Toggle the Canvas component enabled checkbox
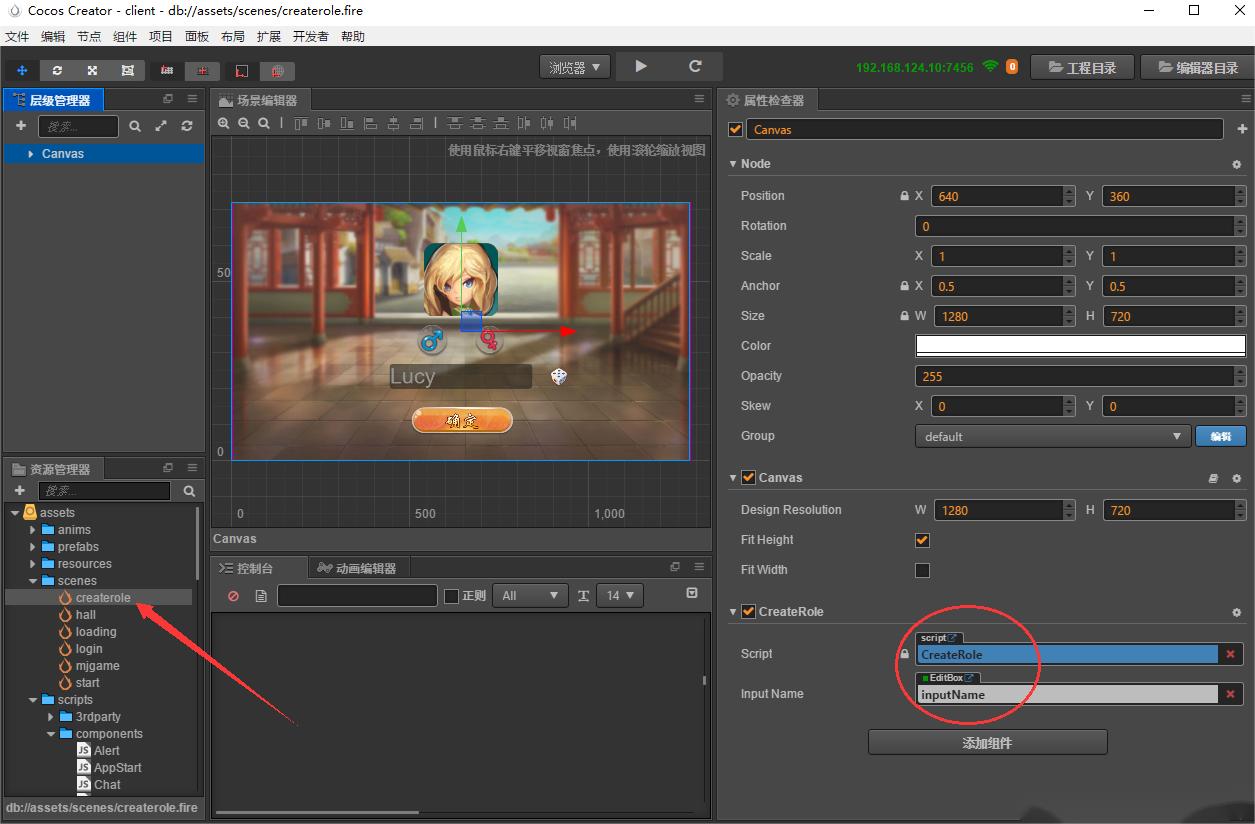Image resolution: width=1255 pixels, height=824 pixels. (748, 478)
